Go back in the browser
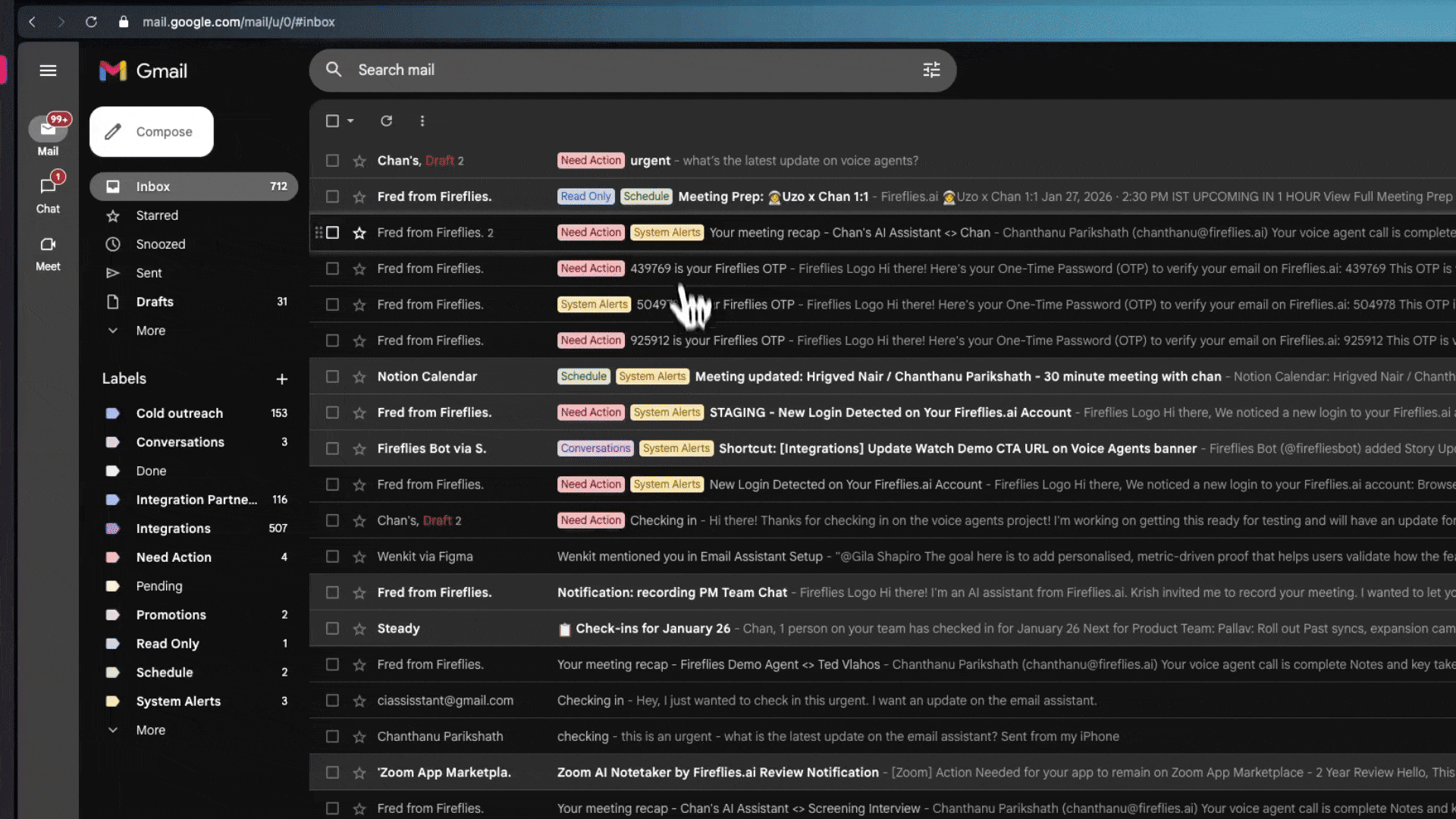Screen dimensions: 1456x819 click(x=32, y=22)
